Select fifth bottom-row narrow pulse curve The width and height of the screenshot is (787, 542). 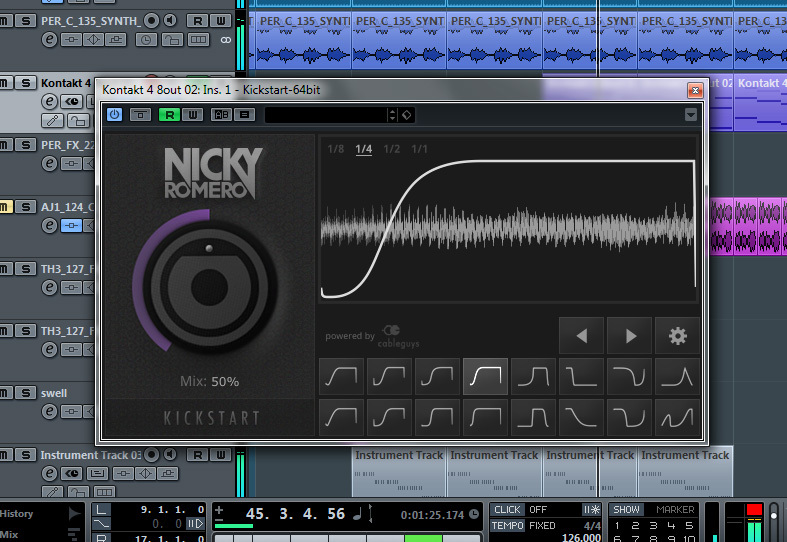(534, 417)
